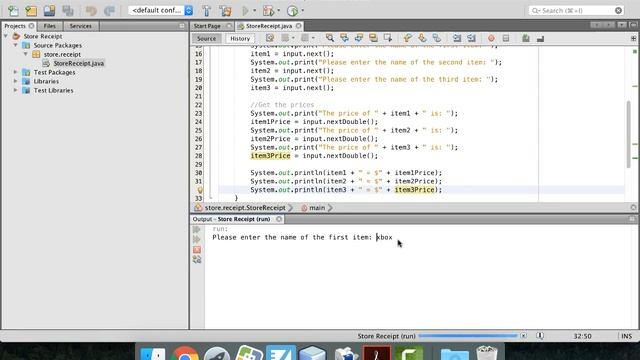Click the Find Previous Occurrence icon

pyautogui.click(x=344, y=38)
